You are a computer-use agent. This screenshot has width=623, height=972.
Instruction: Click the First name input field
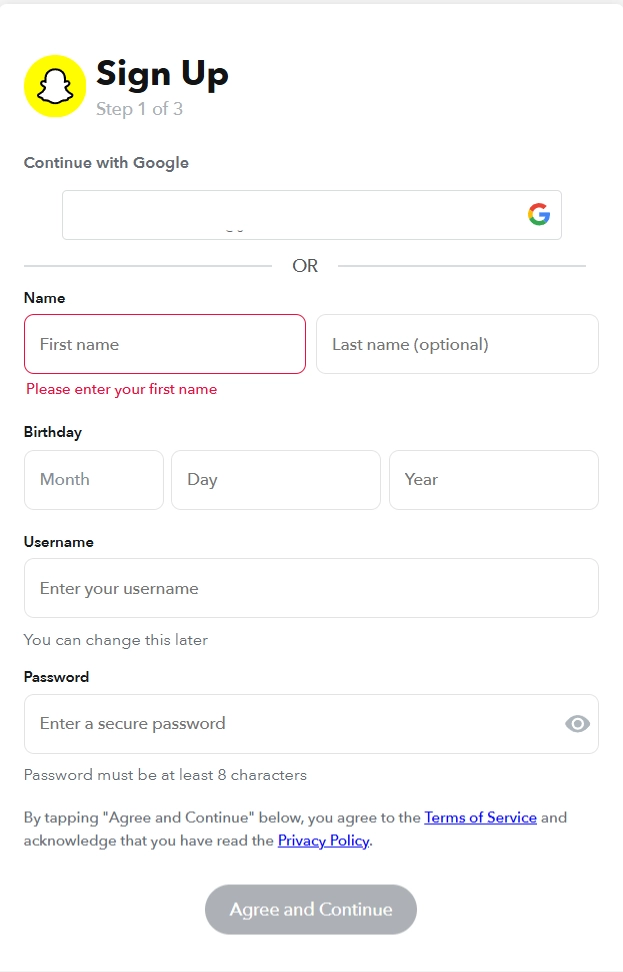point(164,343)
